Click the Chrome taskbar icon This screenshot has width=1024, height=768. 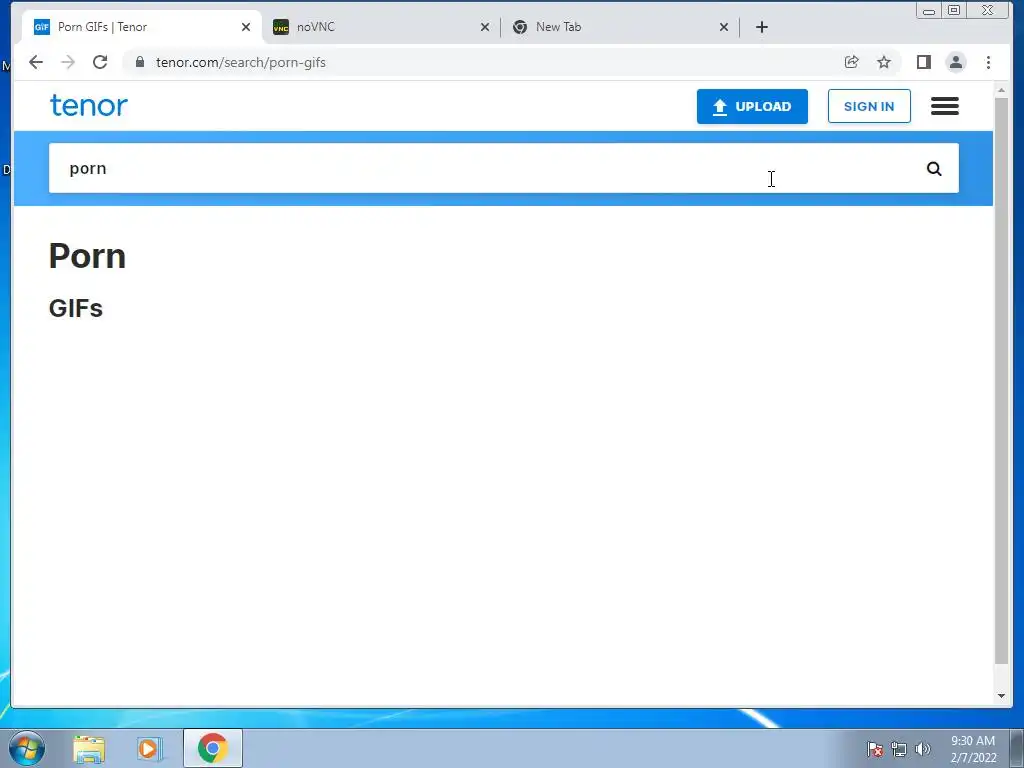click(x=213, y=748)
